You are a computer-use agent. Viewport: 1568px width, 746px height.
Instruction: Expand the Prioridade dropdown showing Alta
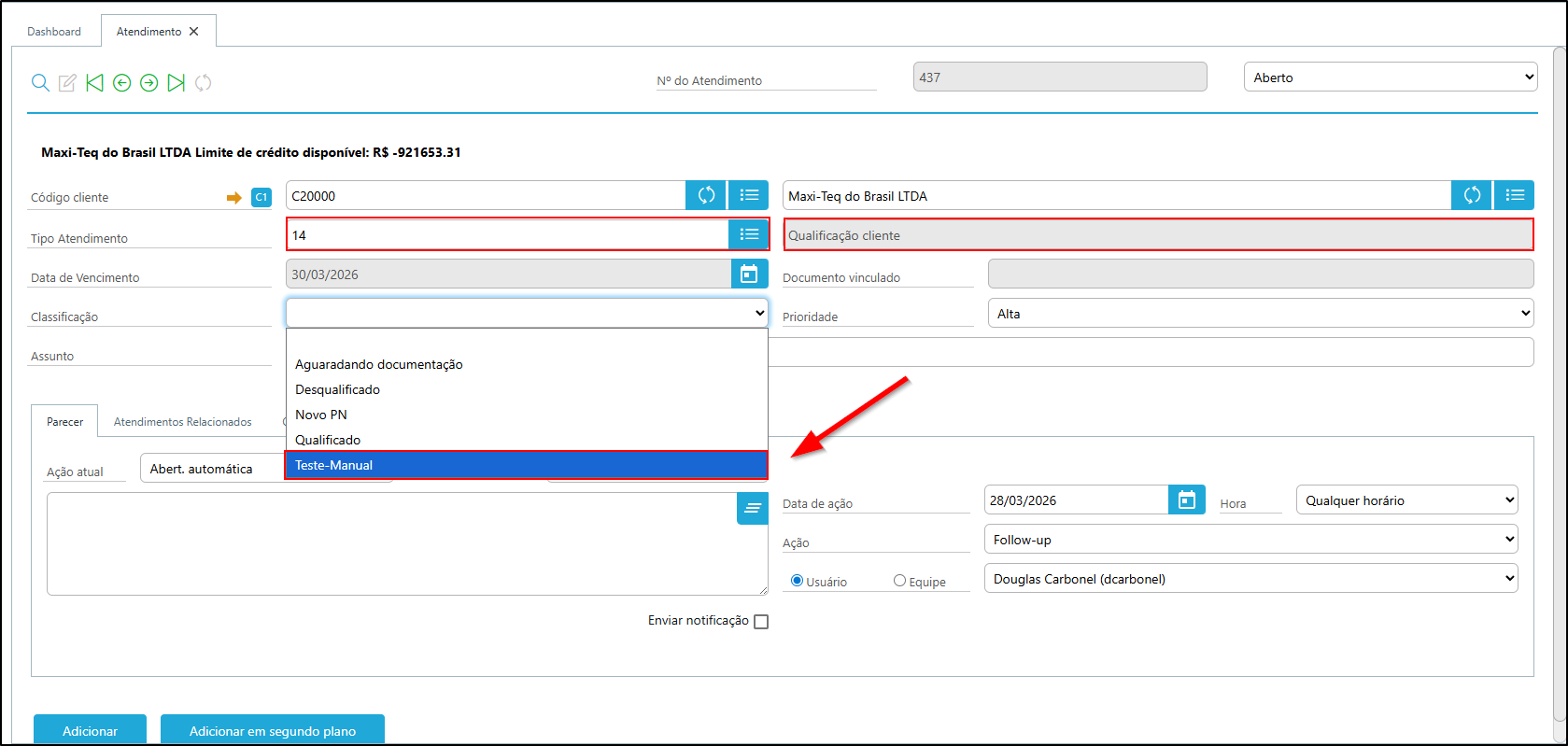(x=1260, y=314)
